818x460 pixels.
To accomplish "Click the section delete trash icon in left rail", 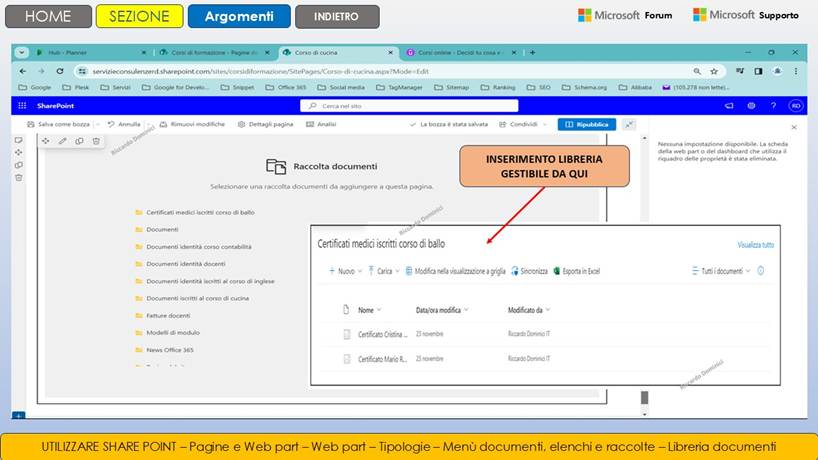I will click(19, 178).
